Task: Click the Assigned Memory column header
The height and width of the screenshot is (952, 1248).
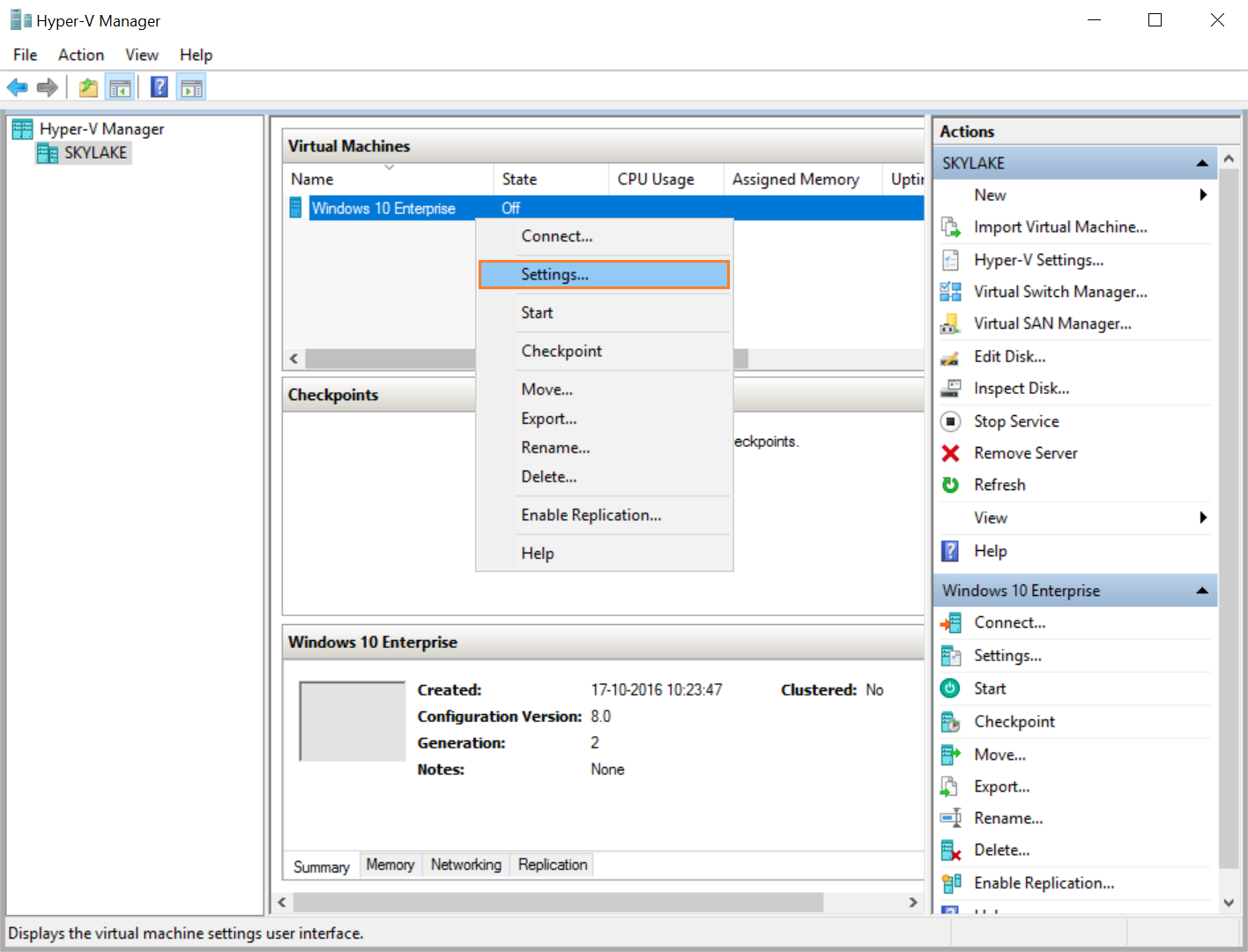Action: tap(803, 179)
